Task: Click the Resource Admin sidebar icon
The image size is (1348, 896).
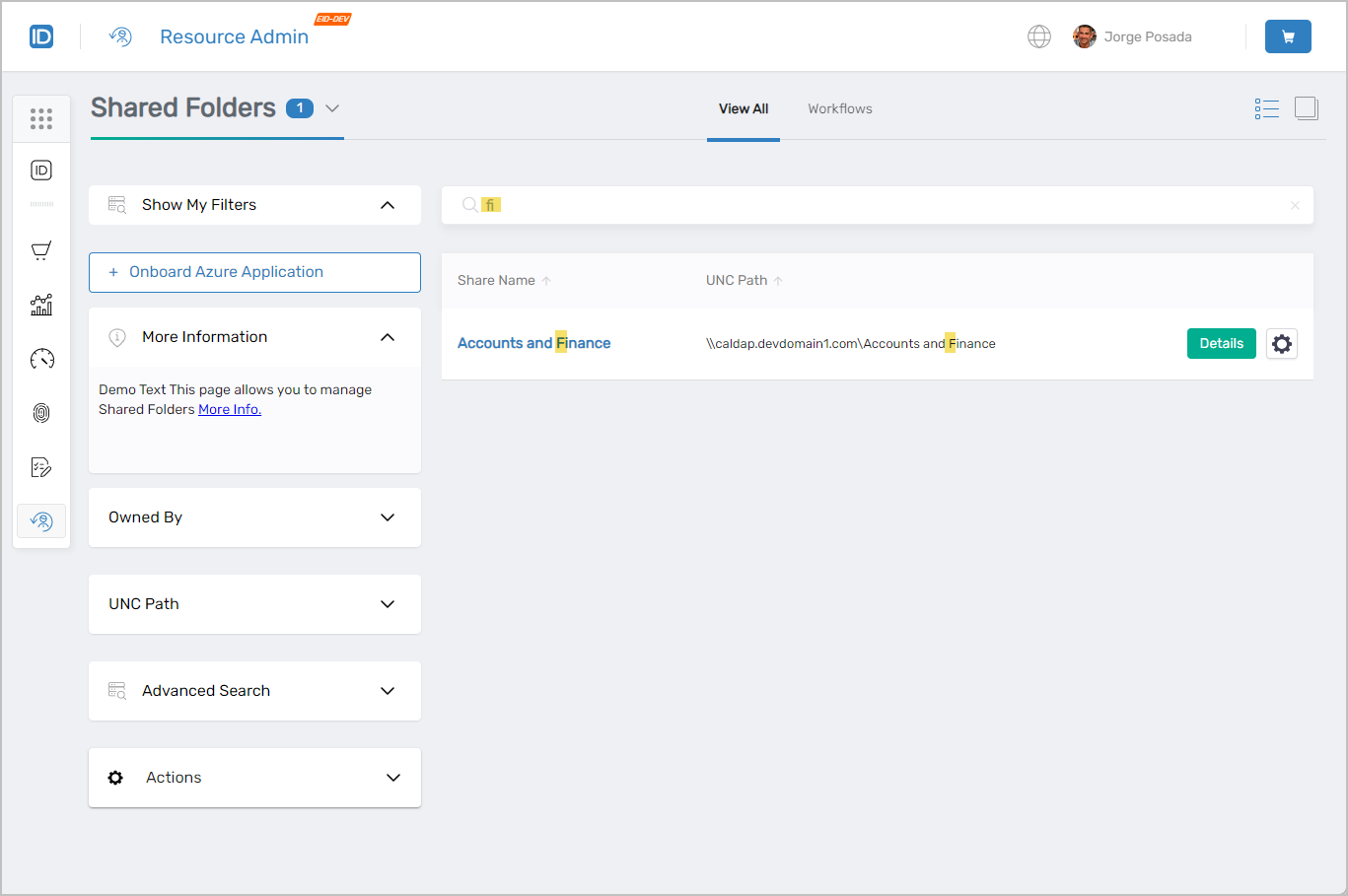Action: (40, 520)
